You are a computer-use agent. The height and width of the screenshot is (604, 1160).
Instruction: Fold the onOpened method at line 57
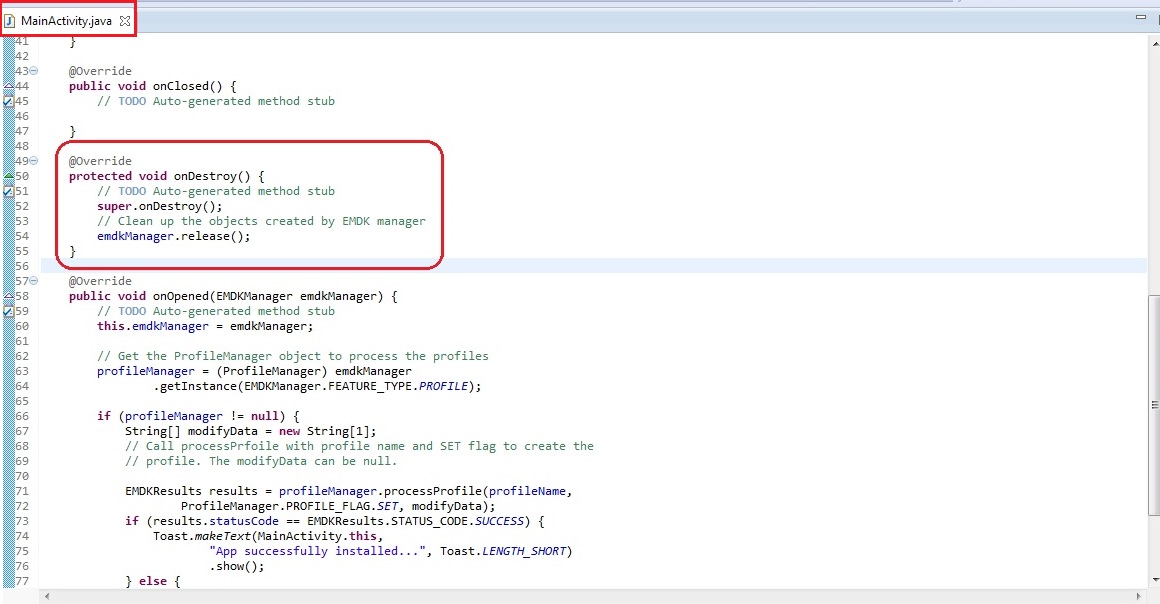34,281
